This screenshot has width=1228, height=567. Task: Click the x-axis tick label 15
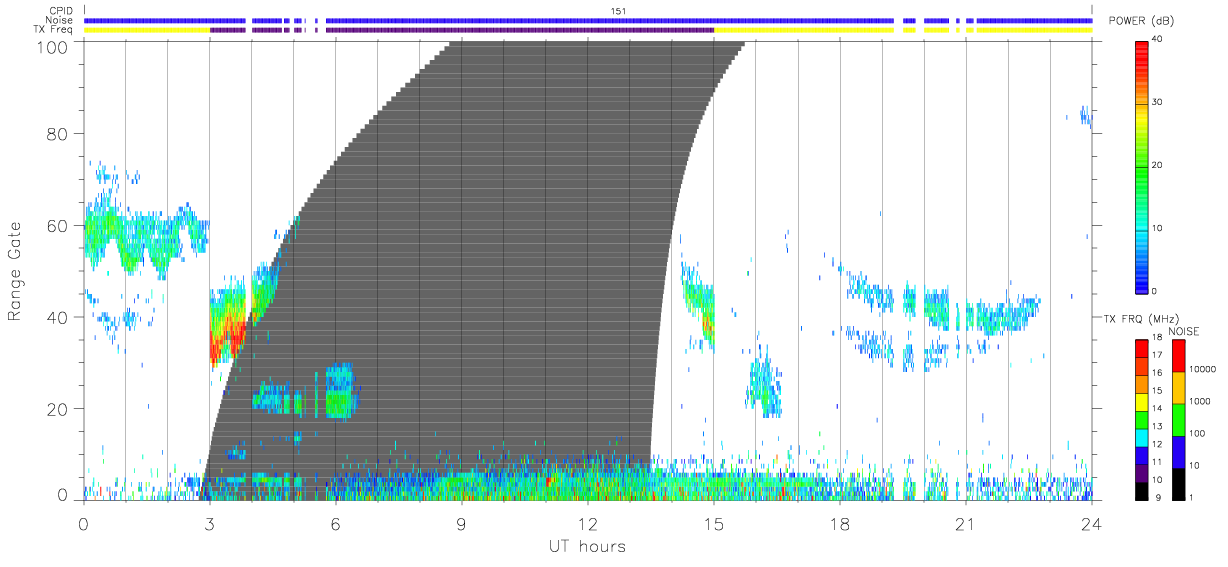[714, 523]
